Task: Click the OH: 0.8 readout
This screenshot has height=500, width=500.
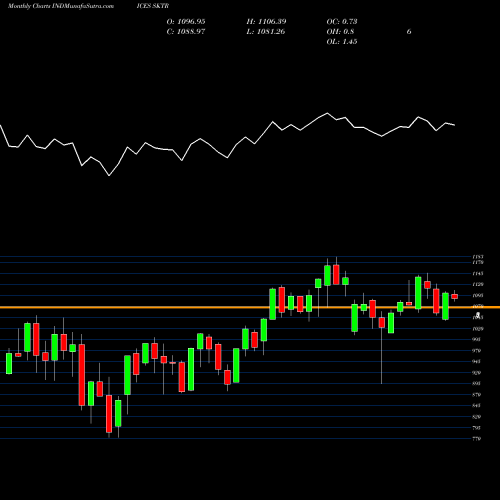Action: pos(340,32)
